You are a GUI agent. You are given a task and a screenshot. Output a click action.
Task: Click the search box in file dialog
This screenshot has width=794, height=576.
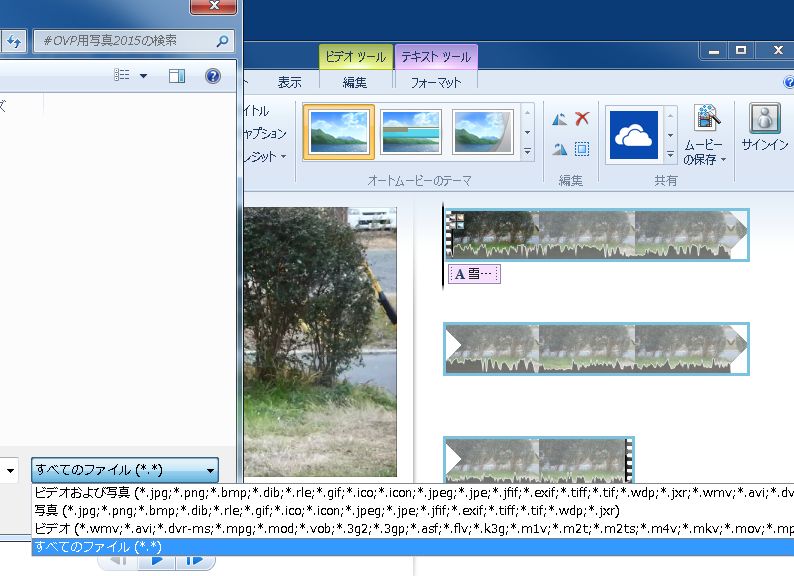click(125, 41)
